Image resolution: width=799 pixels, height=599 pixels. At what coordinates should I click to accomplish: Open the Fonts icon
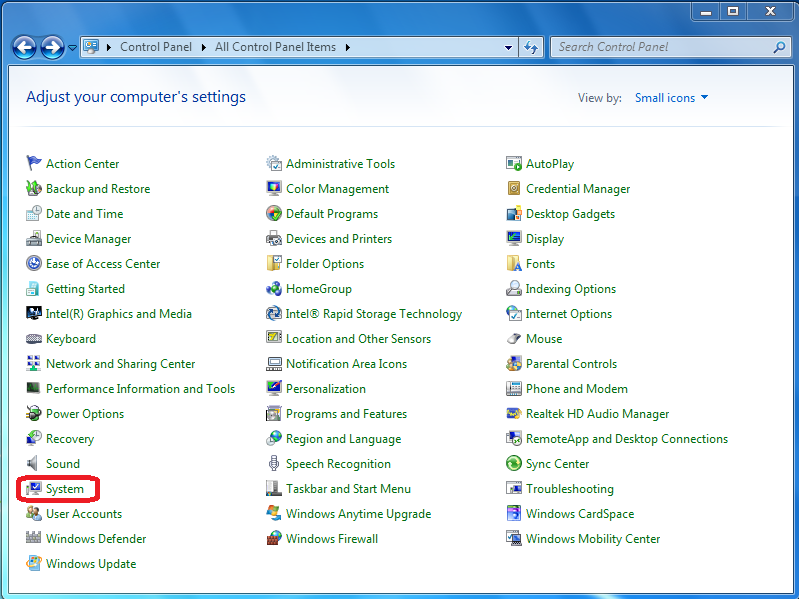514,263
